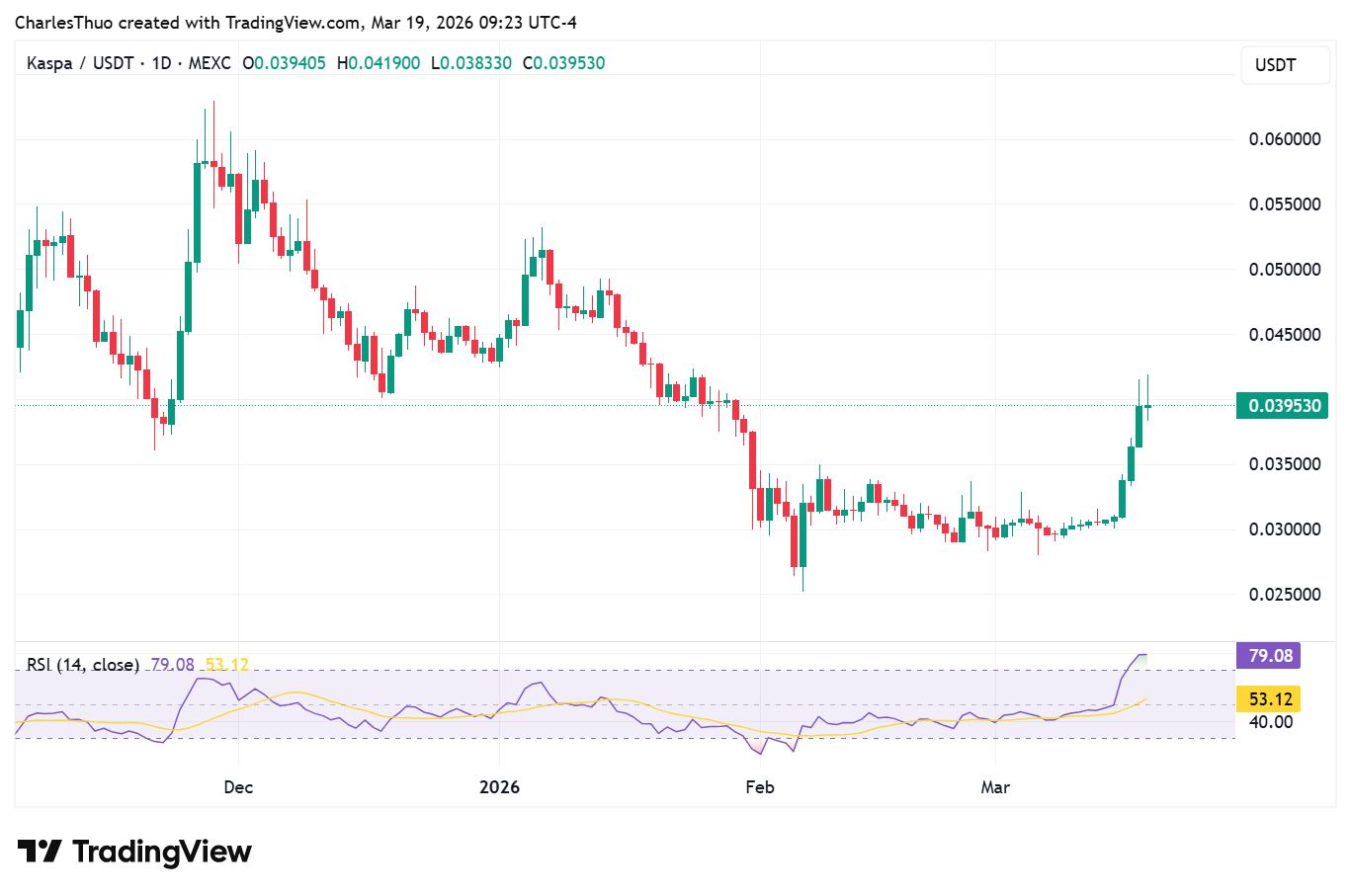
Task: Click the USDT currency button
Action: 1275,65
